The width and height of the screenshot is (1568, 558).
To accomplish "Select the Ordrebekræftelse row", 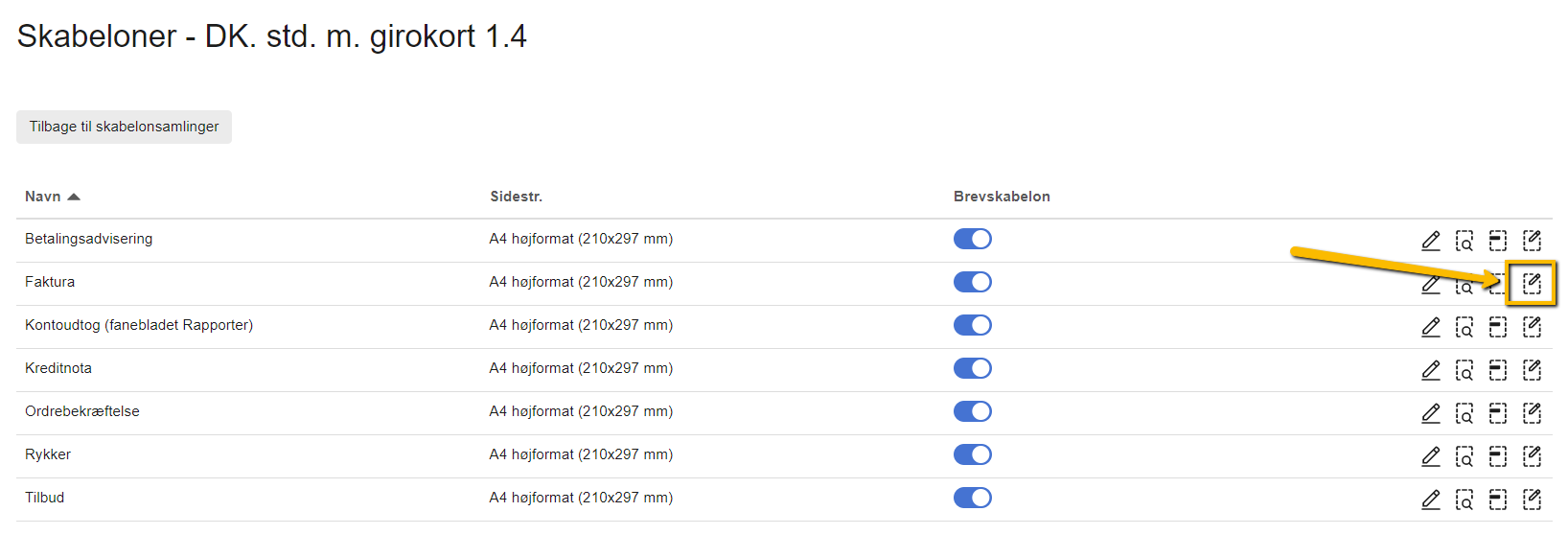I will click(x=81, y=411).
